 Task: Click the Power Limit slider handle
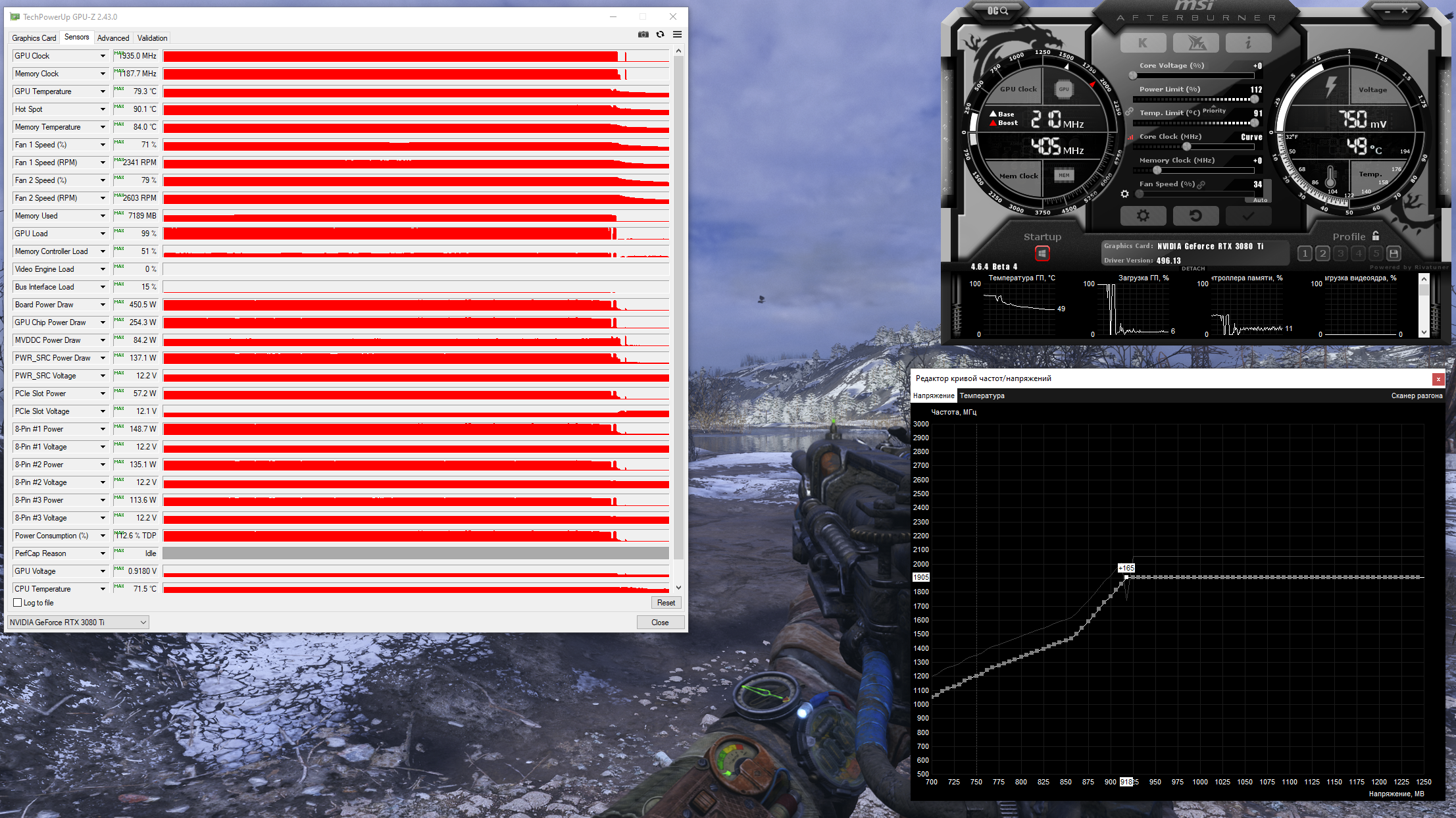click(1255, 99)
